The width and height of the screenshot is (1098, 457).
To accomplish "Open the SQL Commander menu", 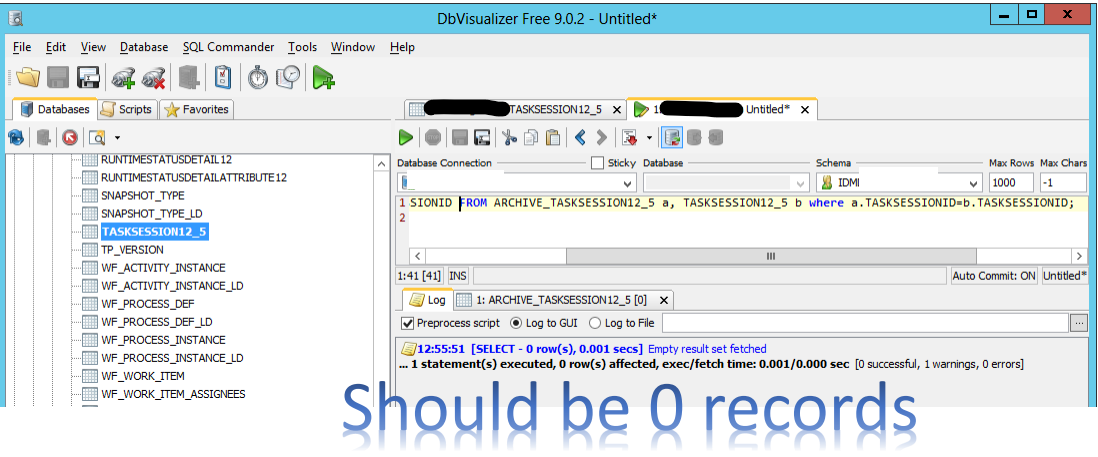I will pyautogui.click(x=228, y=47).
